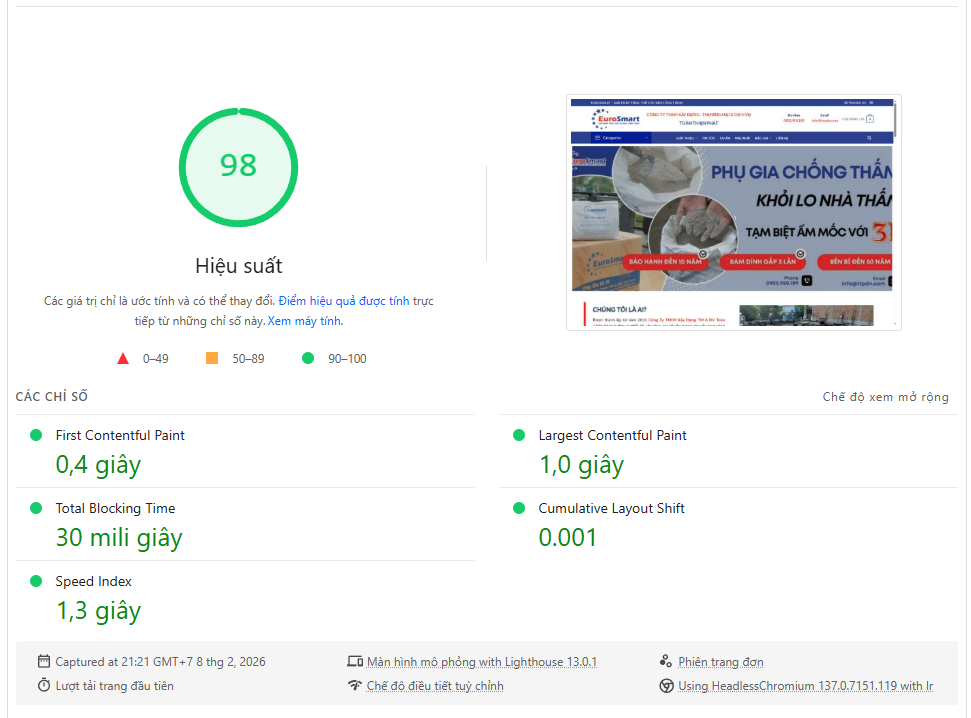971x718 pixels.
Task: Click the '1,0 giây' LCP value
Action: [x=581, y=465]
